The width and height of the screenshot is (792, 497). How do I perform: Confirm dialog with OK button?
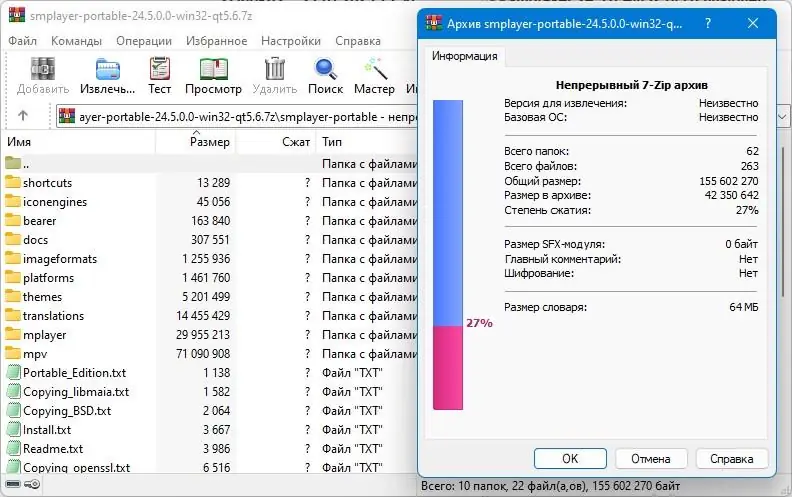click(570, 459)
